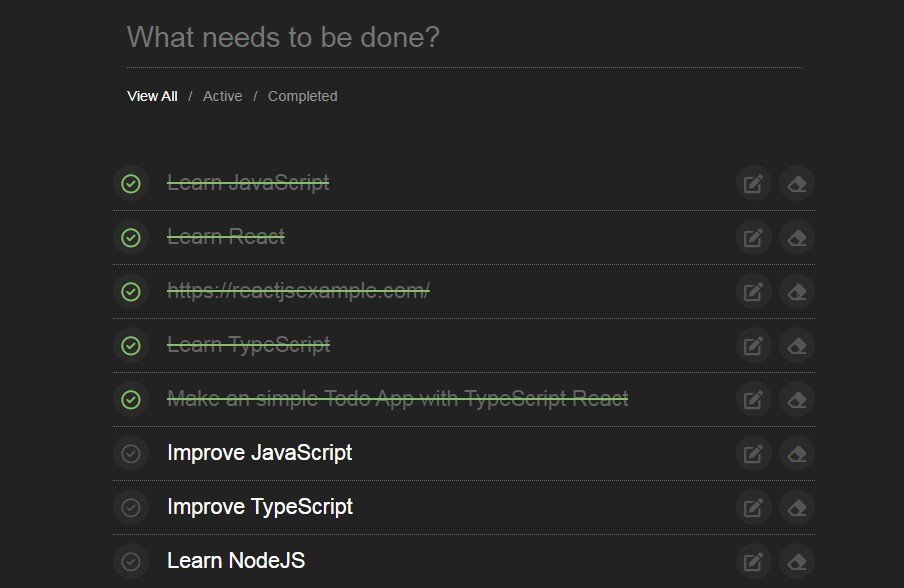Mark Improve JavaScript as completed
This screenshot has width=904, height=588.
(131, 453)
